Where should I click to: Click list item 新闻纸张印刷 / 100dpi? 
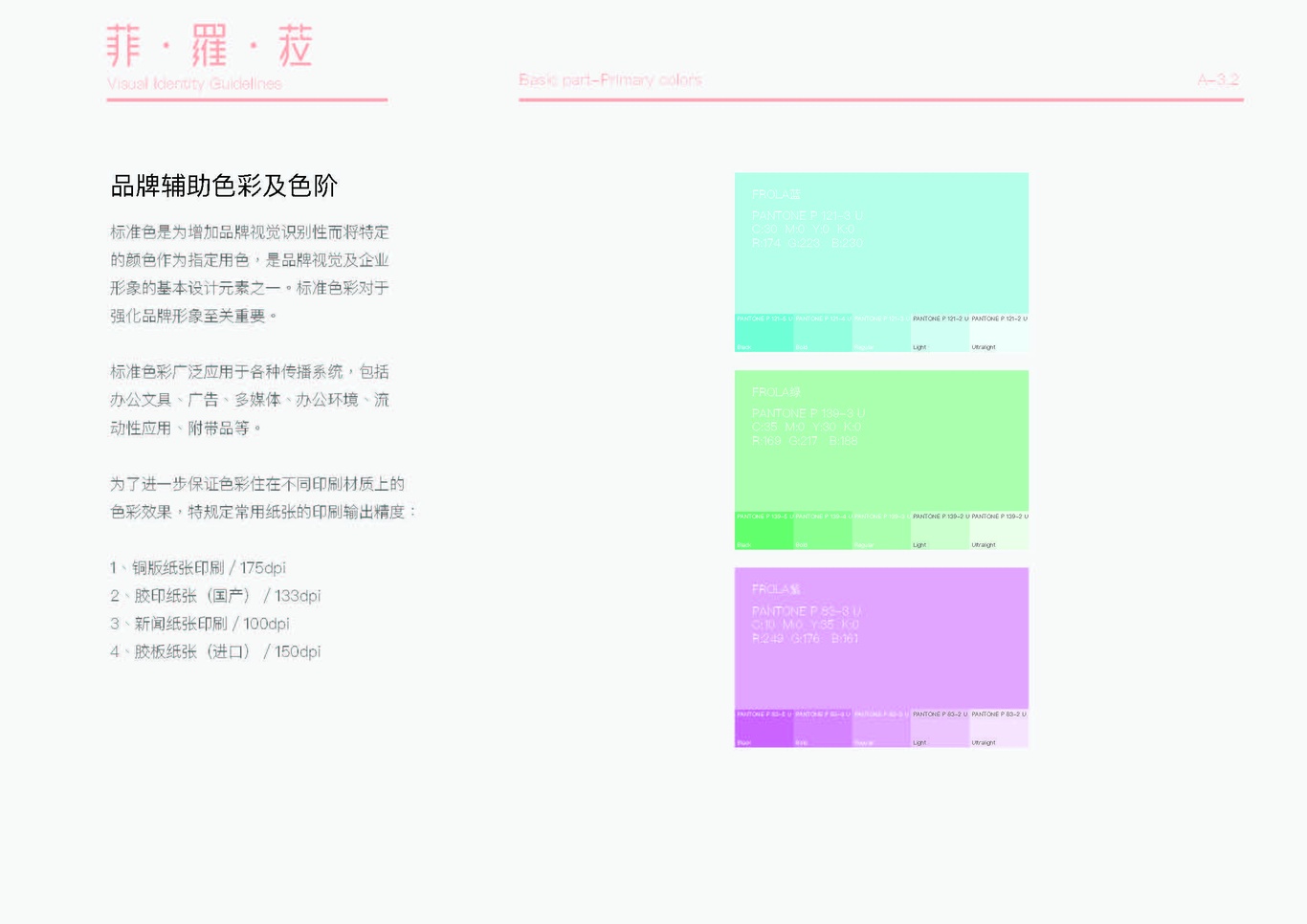pyautogui.click(x=199, y=623)
